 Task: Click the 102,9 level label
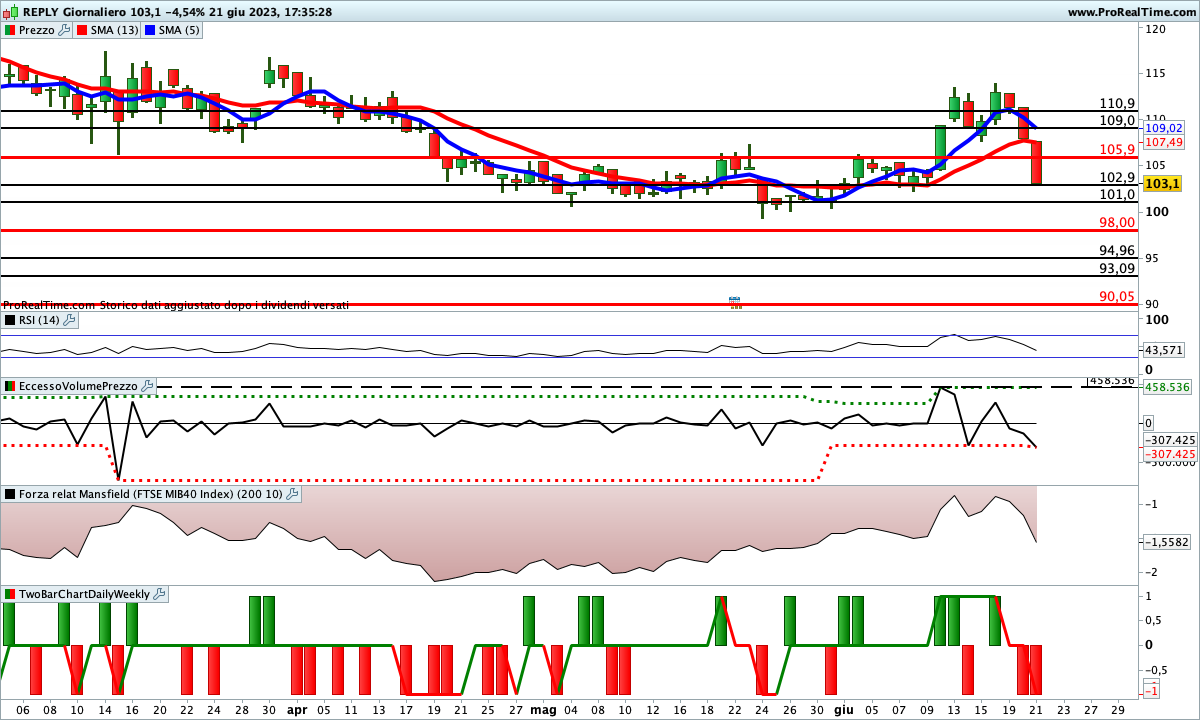(1117, 177)
